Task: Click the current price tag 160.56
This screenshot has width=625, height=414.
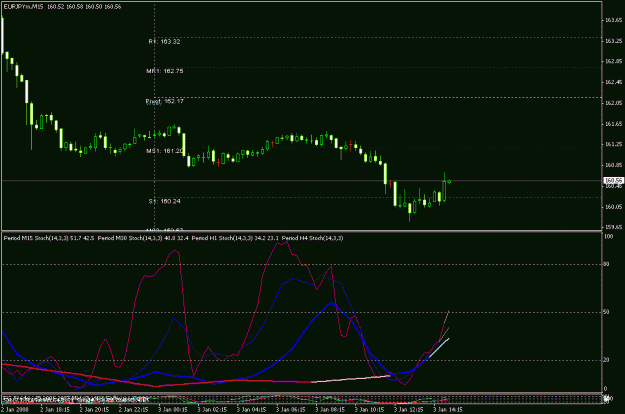Action: pyautogui.click(x=613, y=181)
